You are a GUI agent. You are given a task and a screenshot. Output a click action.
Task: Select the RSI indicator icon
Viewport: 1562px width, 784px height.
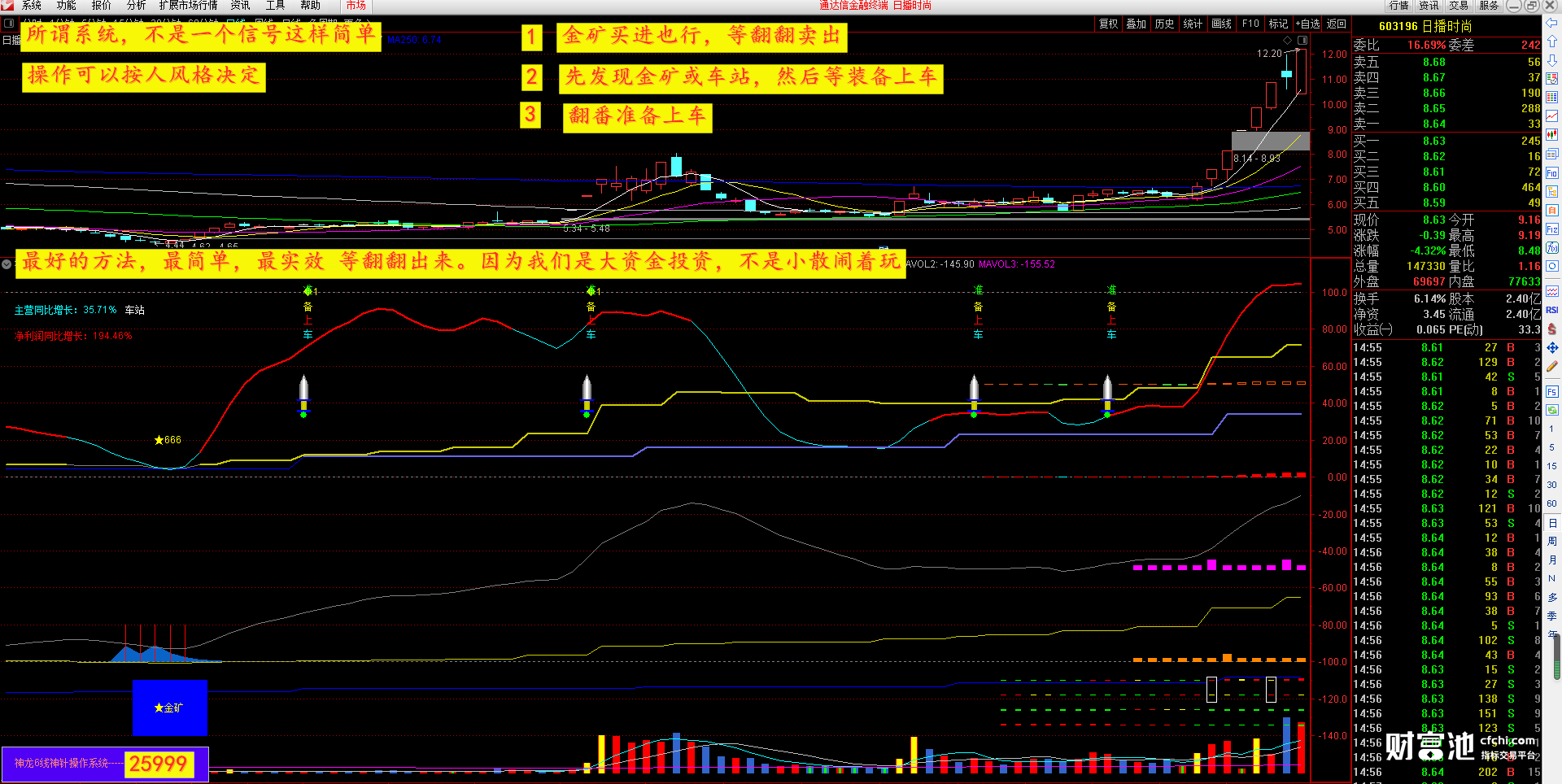[x=1552, y=310]
